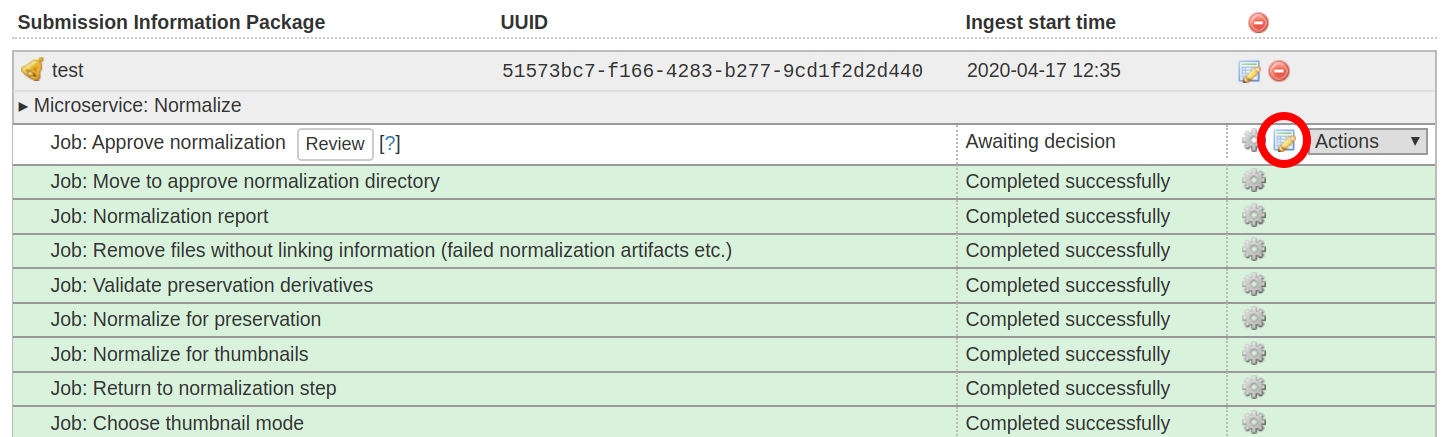Show tasks gear for Remove files without linking information
The image size is (1448, 437).
1253,250
